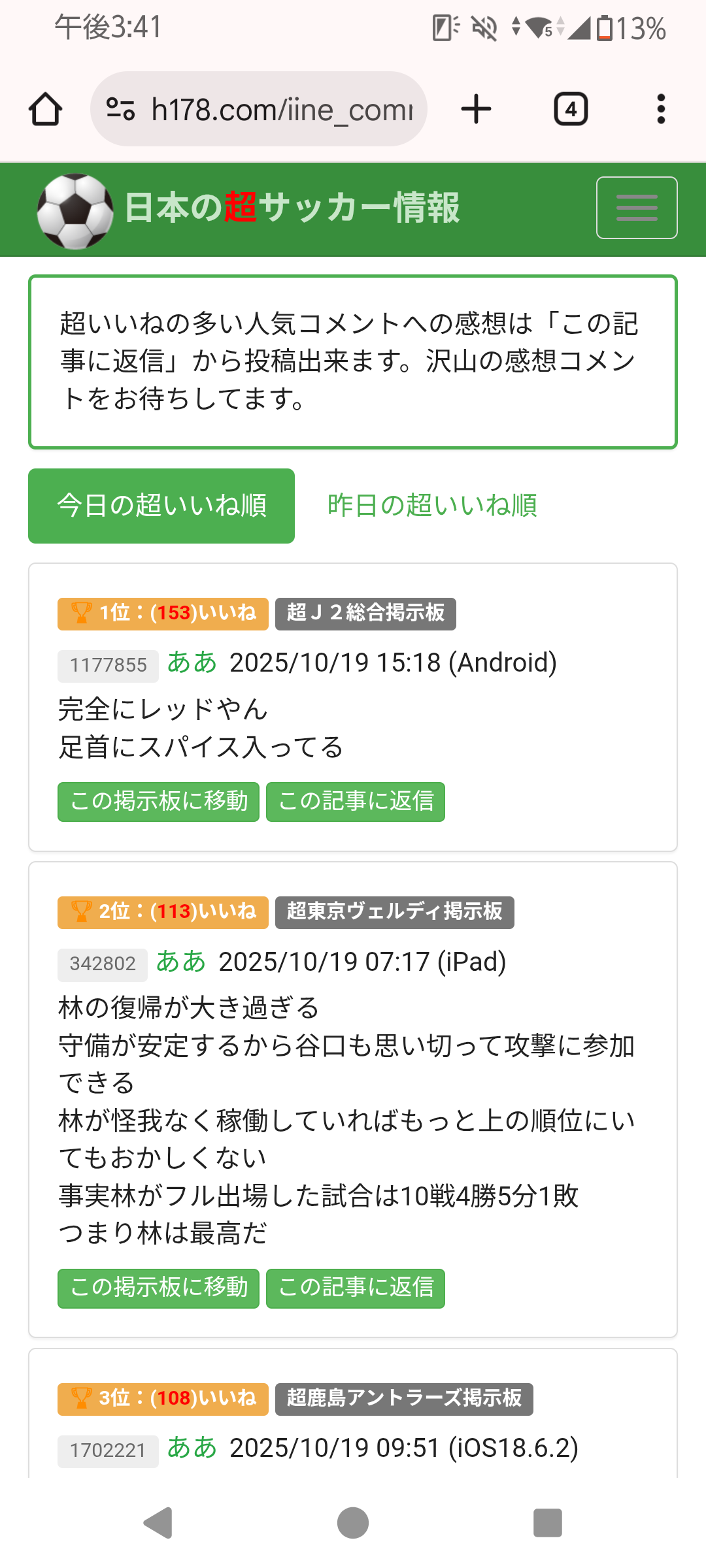Switch to 昨日の超いいね順 tab

tap(432, 506)
